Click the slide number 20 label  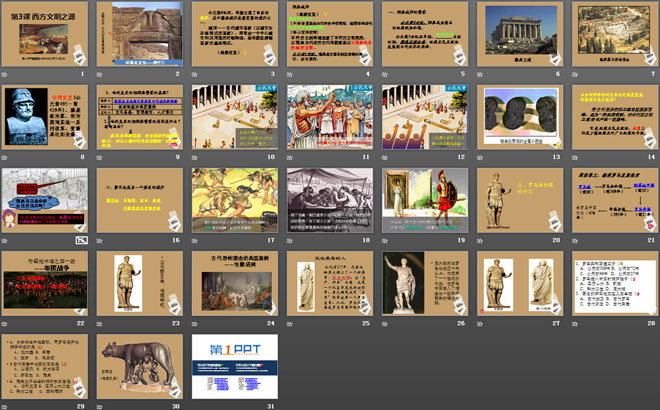click(x=556, y=240)
